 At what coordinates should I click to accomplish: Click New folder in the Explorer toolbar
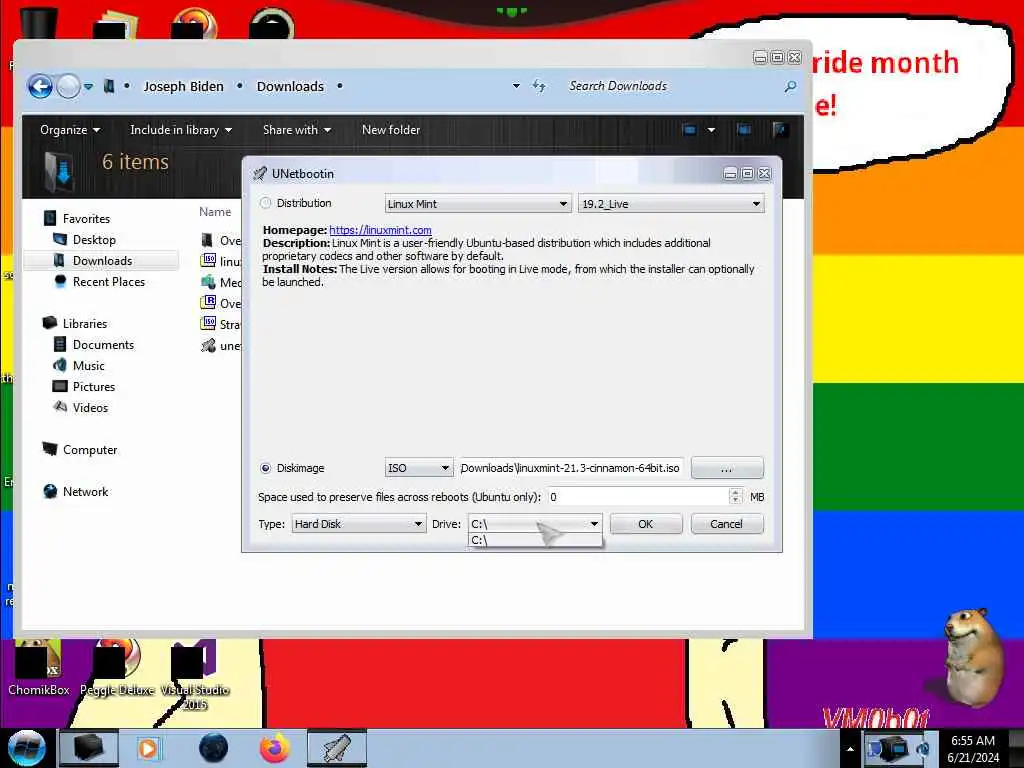tap(391, 130)
